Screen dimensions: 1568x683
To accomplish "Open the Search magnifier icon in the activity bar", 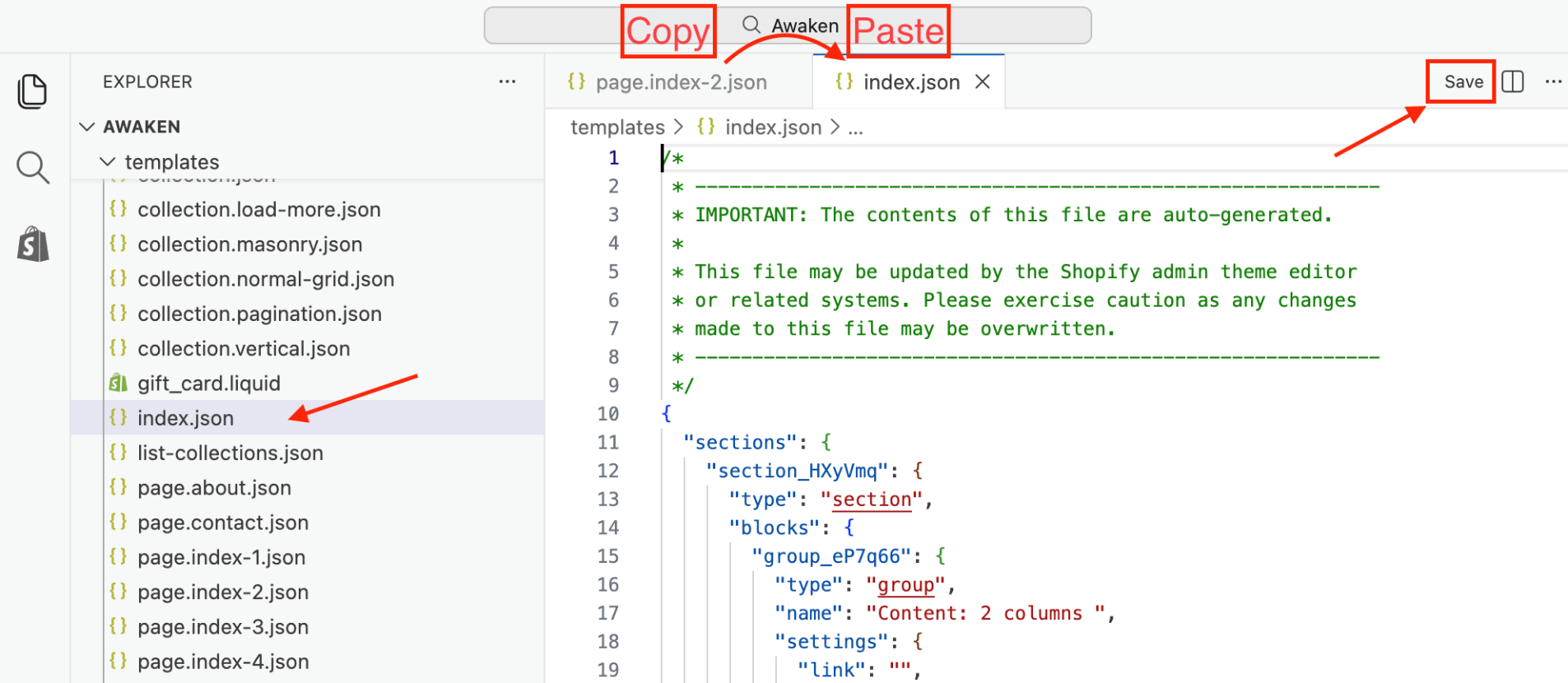I will coord(33,168).
